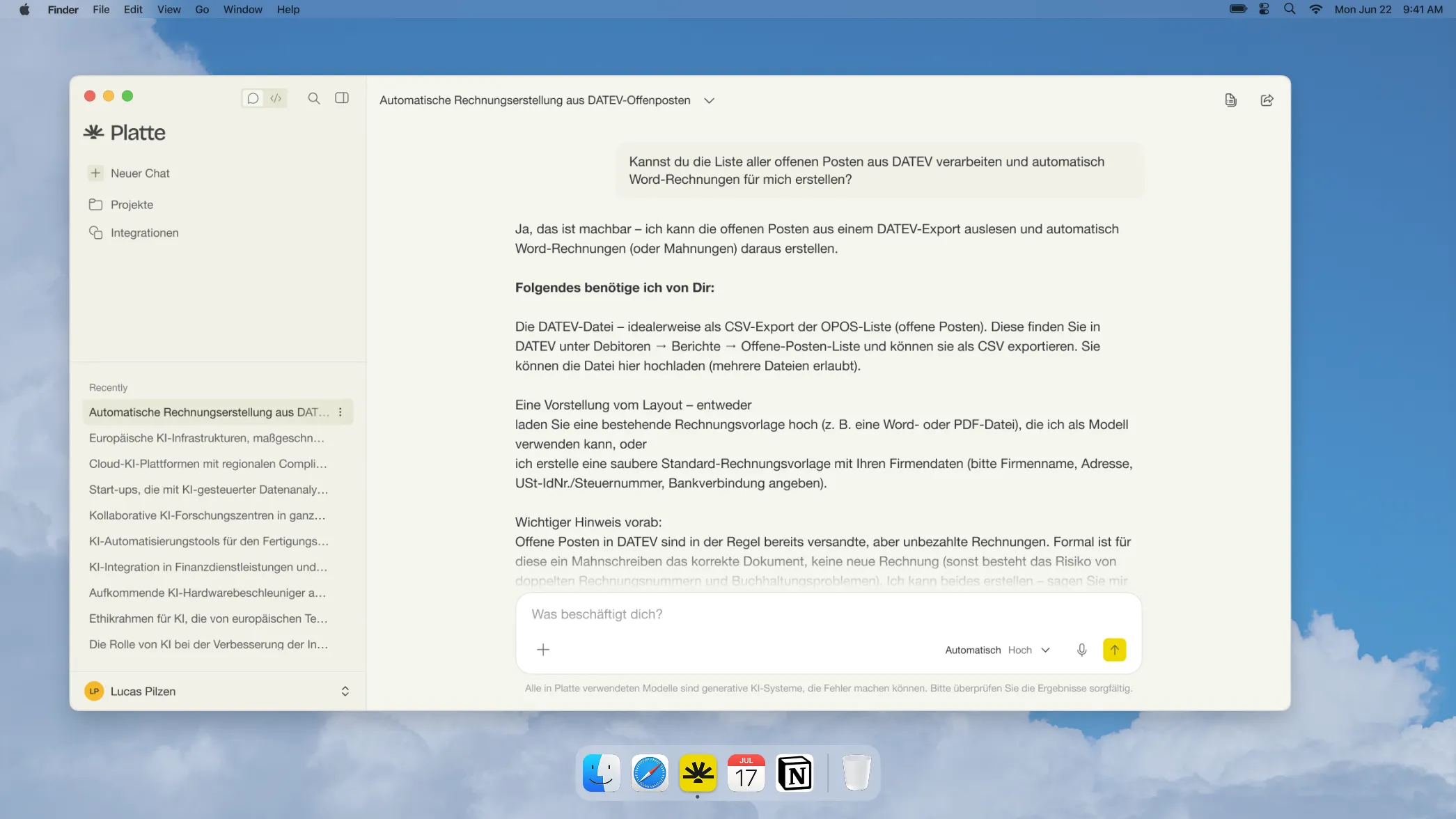Launch Safari from the Dock
Viewport: 1456px width, 819px height.
point(650,773)
